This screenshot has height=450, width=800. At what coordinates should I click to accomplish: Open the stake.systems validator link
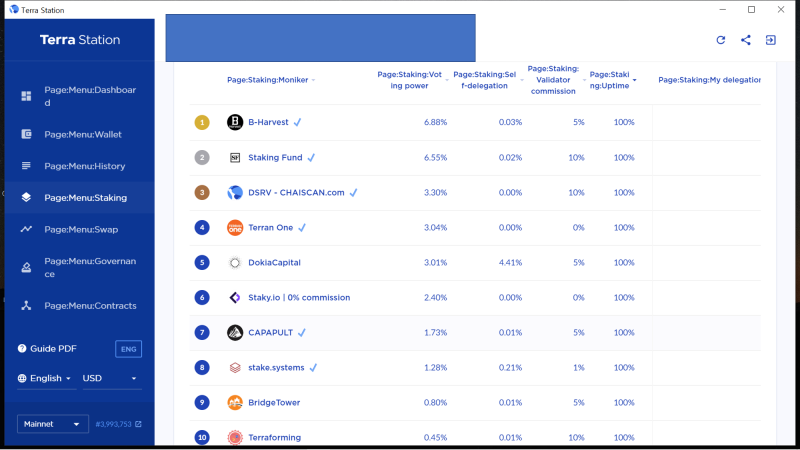(x=276, y=367)
